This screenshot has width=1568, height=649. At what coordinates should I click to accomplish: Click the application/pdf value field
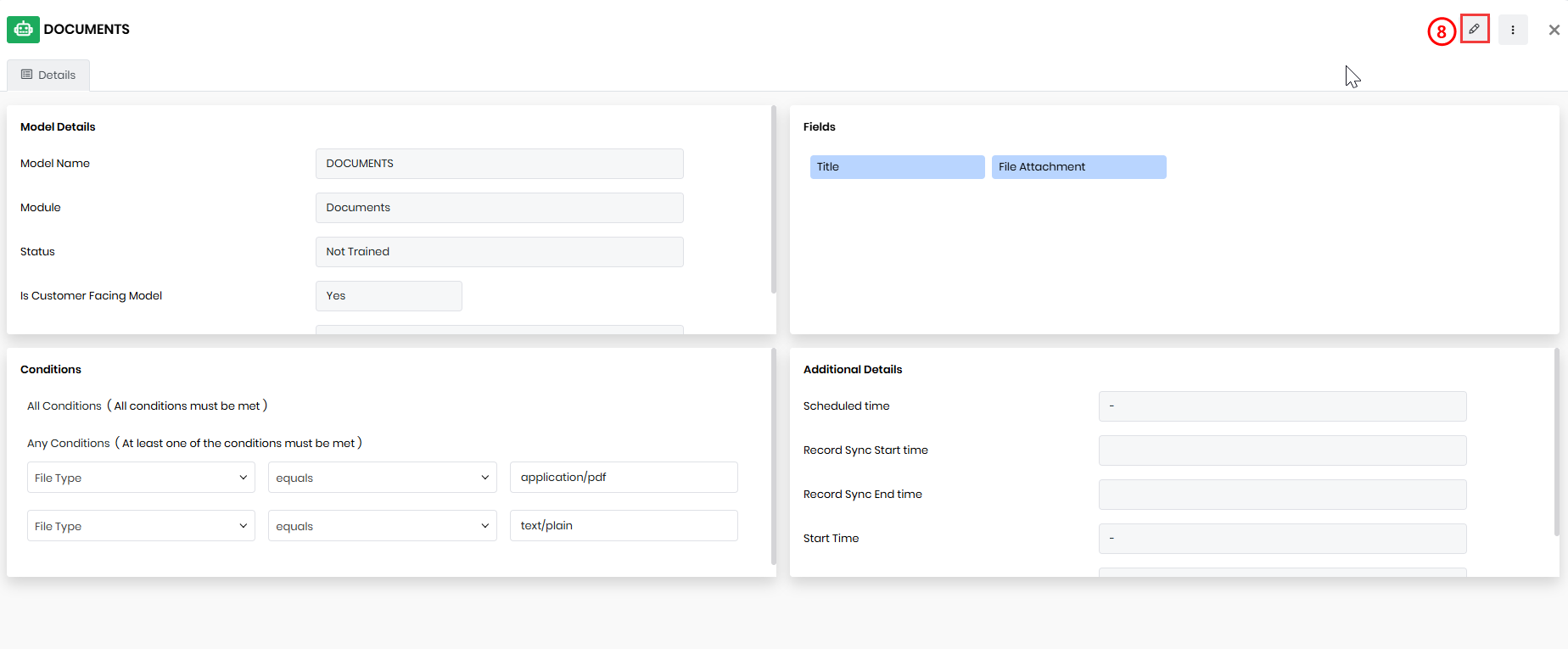[624, 477]
